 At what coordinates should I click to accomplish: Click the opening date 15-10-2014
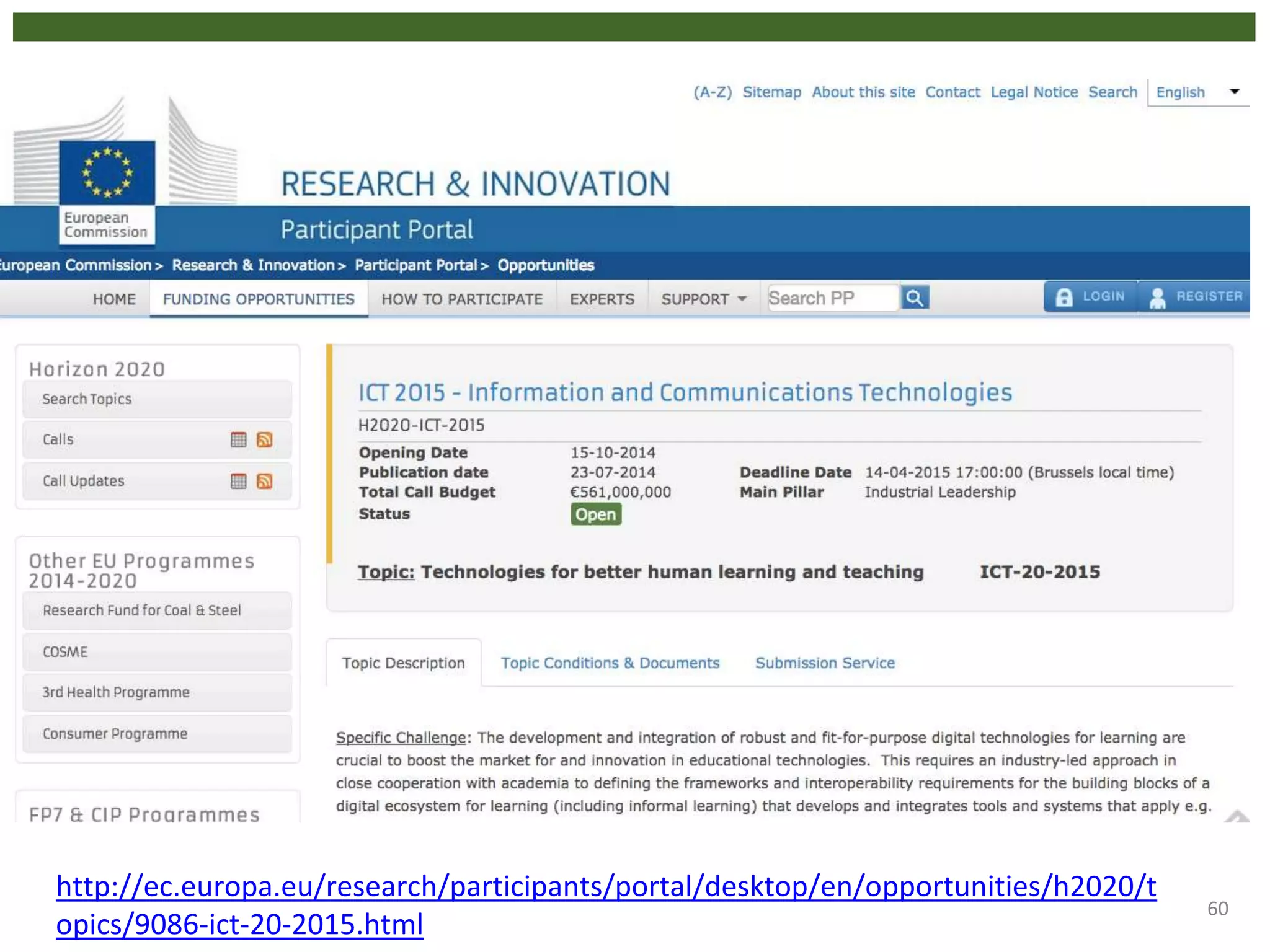pyautogui.click(x=613, y=452)
